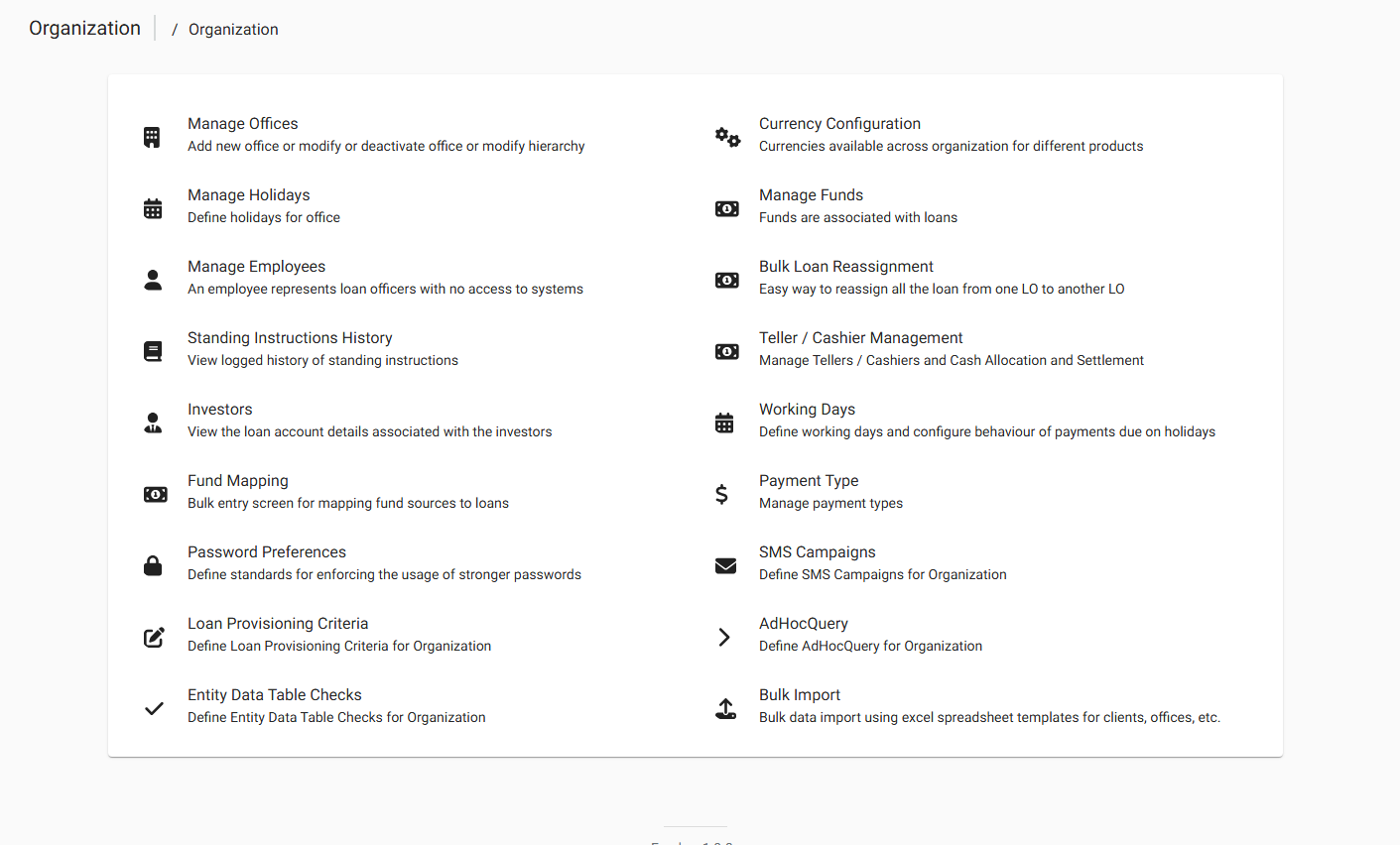Click the Working Days calendar icon

tap(725, 422)
